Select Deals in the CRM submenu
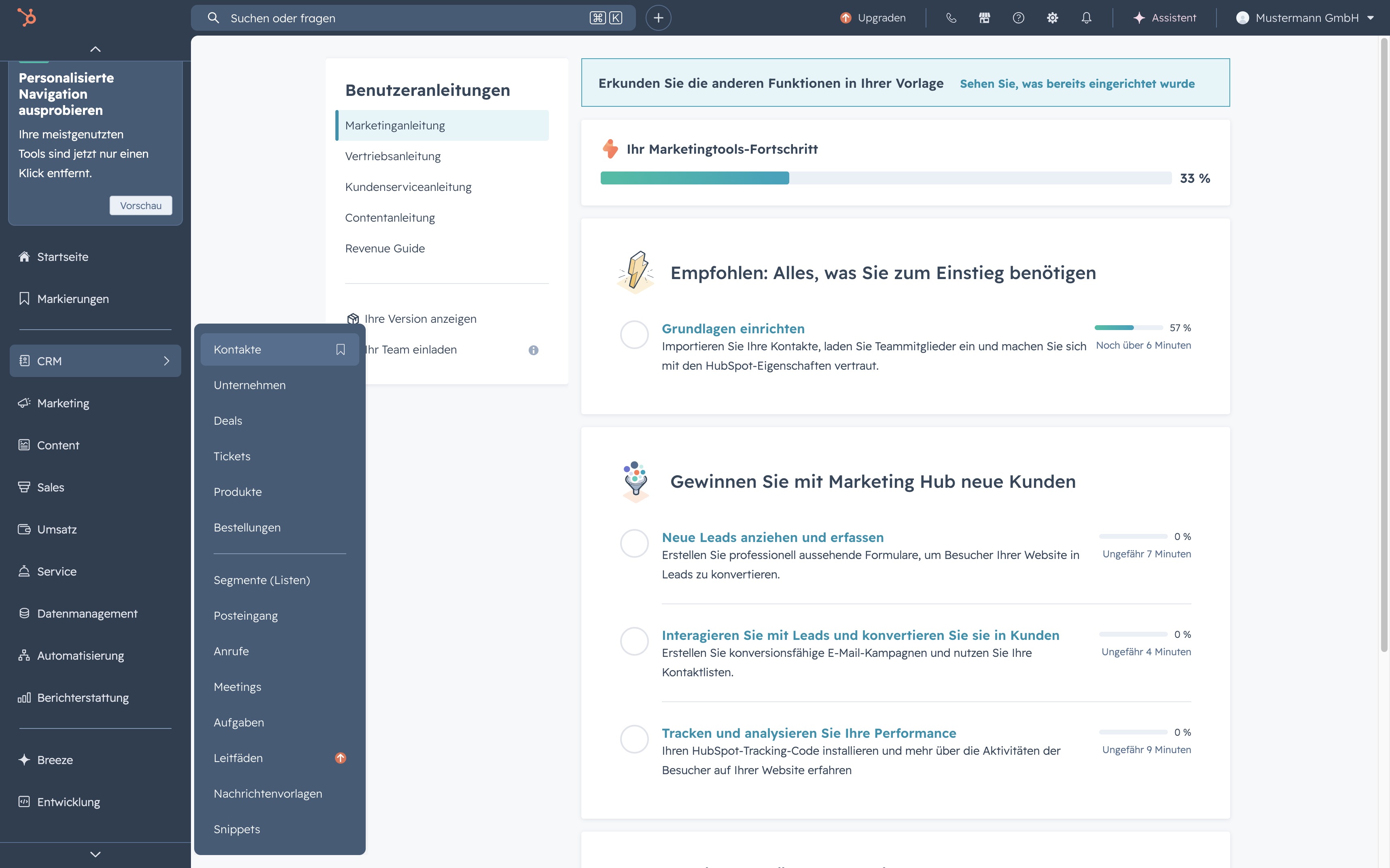The height and width of the screenshot is (868, 1390). pyautogui.click(x=280, y=421)
